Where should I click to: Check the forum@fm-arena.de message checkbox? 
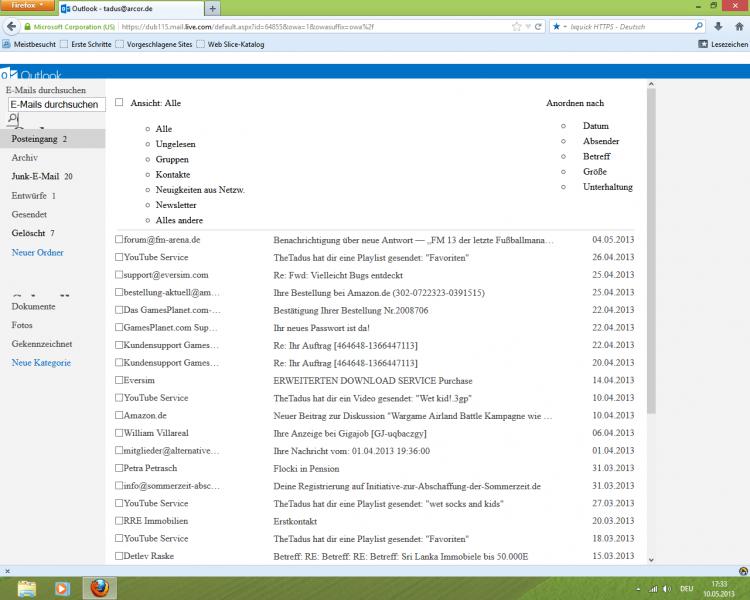click(x=119, y=239)
